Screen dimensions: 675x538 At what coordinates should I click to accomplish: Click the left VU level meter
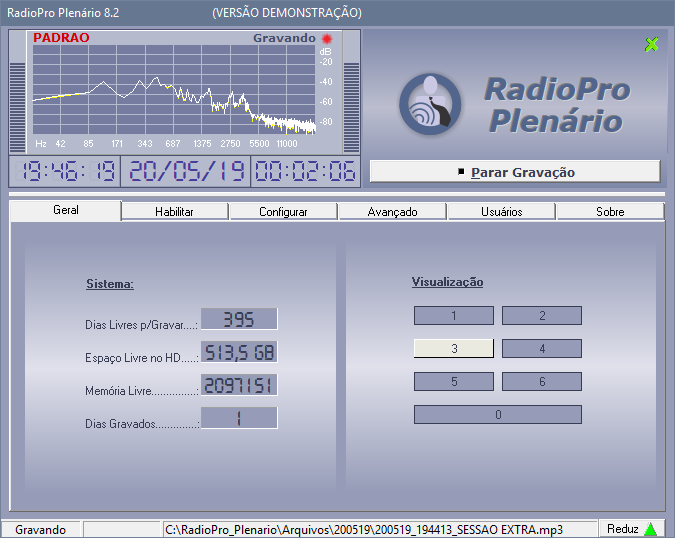(17, 108)
